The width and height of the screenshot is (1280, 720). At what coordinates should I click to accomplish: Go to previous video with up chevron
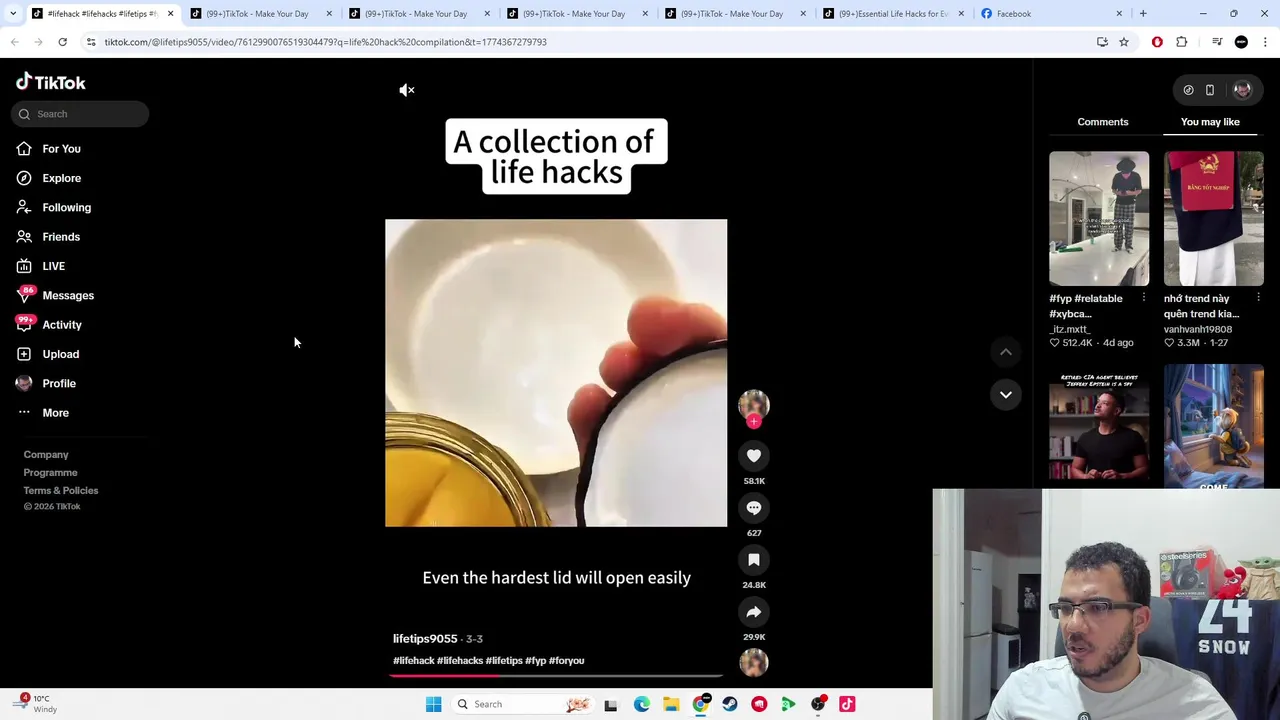(x=1006, y=352)
